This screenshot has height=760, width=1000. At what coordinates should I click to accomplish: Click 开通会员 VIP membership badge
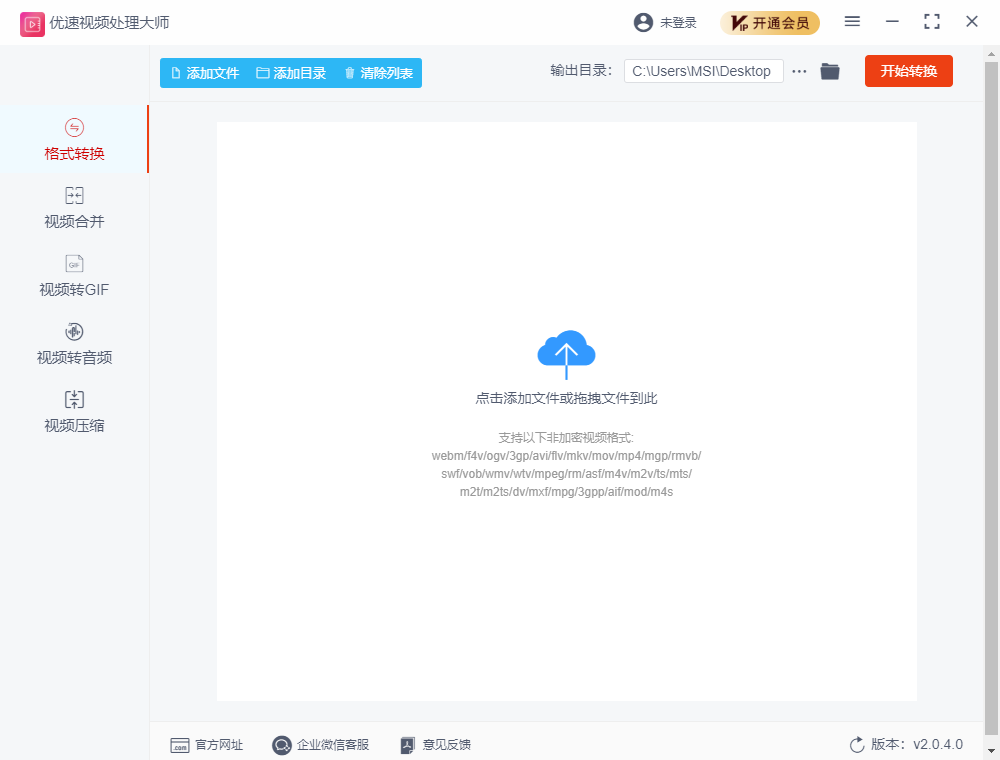[770, 22]
